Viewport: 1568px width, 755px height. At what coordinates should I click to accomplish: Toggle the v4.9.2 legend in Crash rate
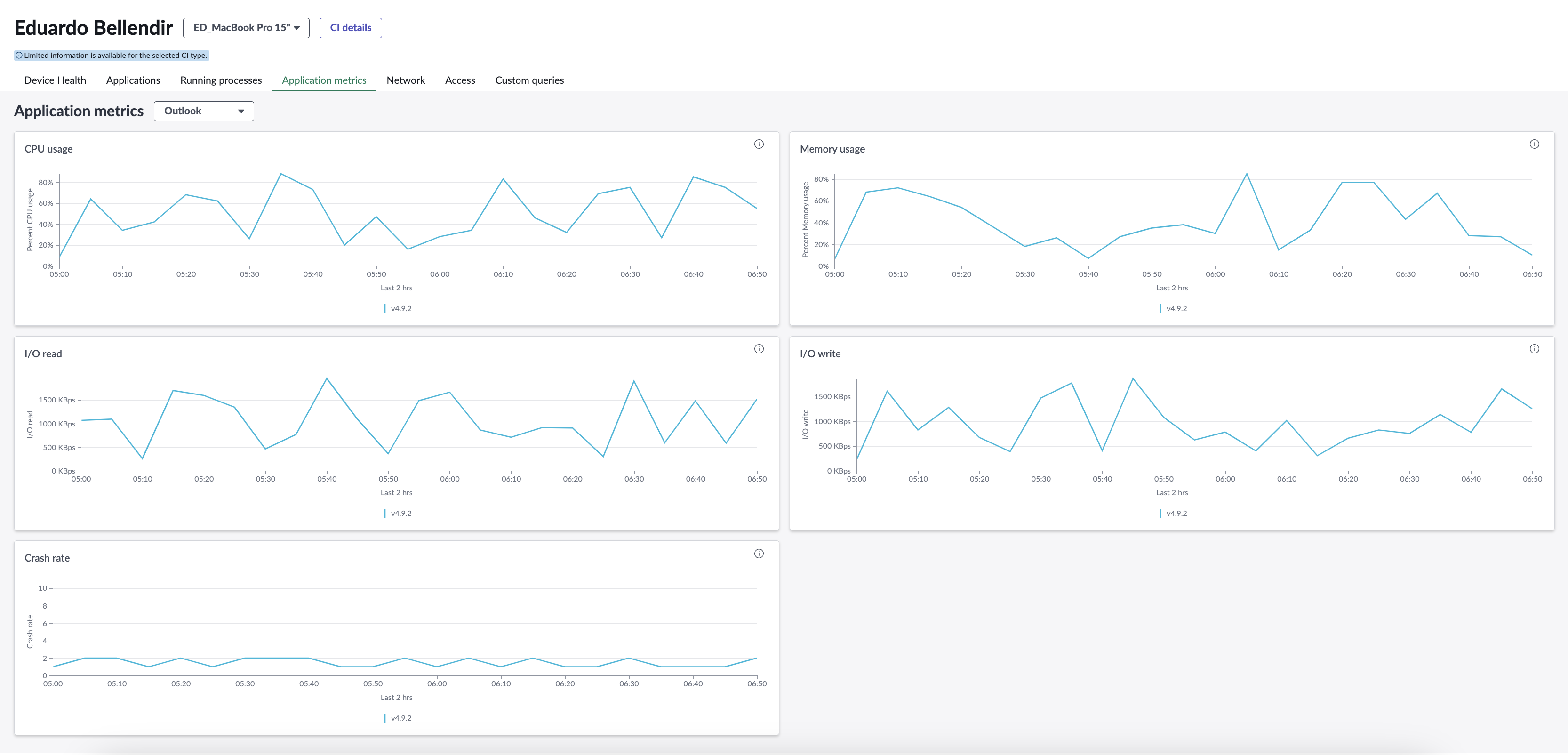click(398, 718)
